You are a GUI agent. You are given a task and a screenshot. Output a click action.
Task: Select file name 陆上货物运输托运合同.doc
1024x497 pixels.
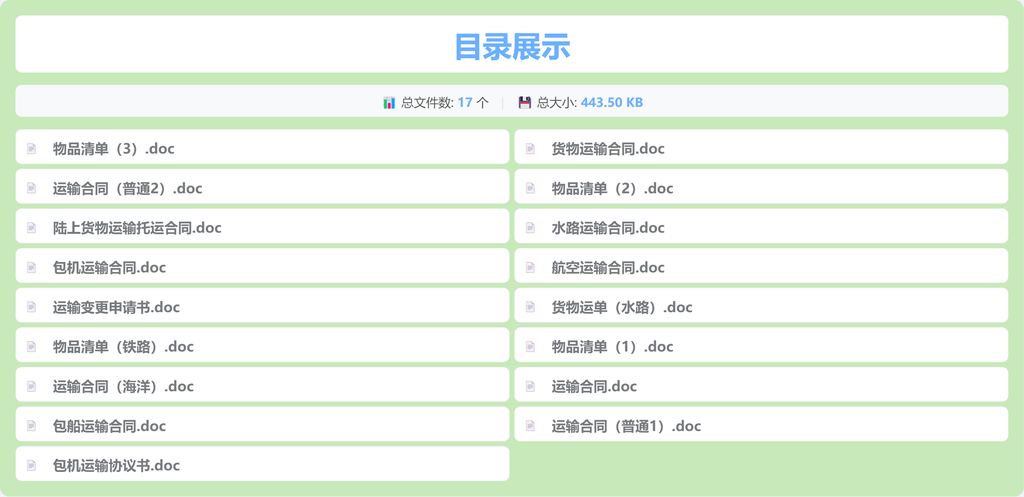click(x=137, y=228)
